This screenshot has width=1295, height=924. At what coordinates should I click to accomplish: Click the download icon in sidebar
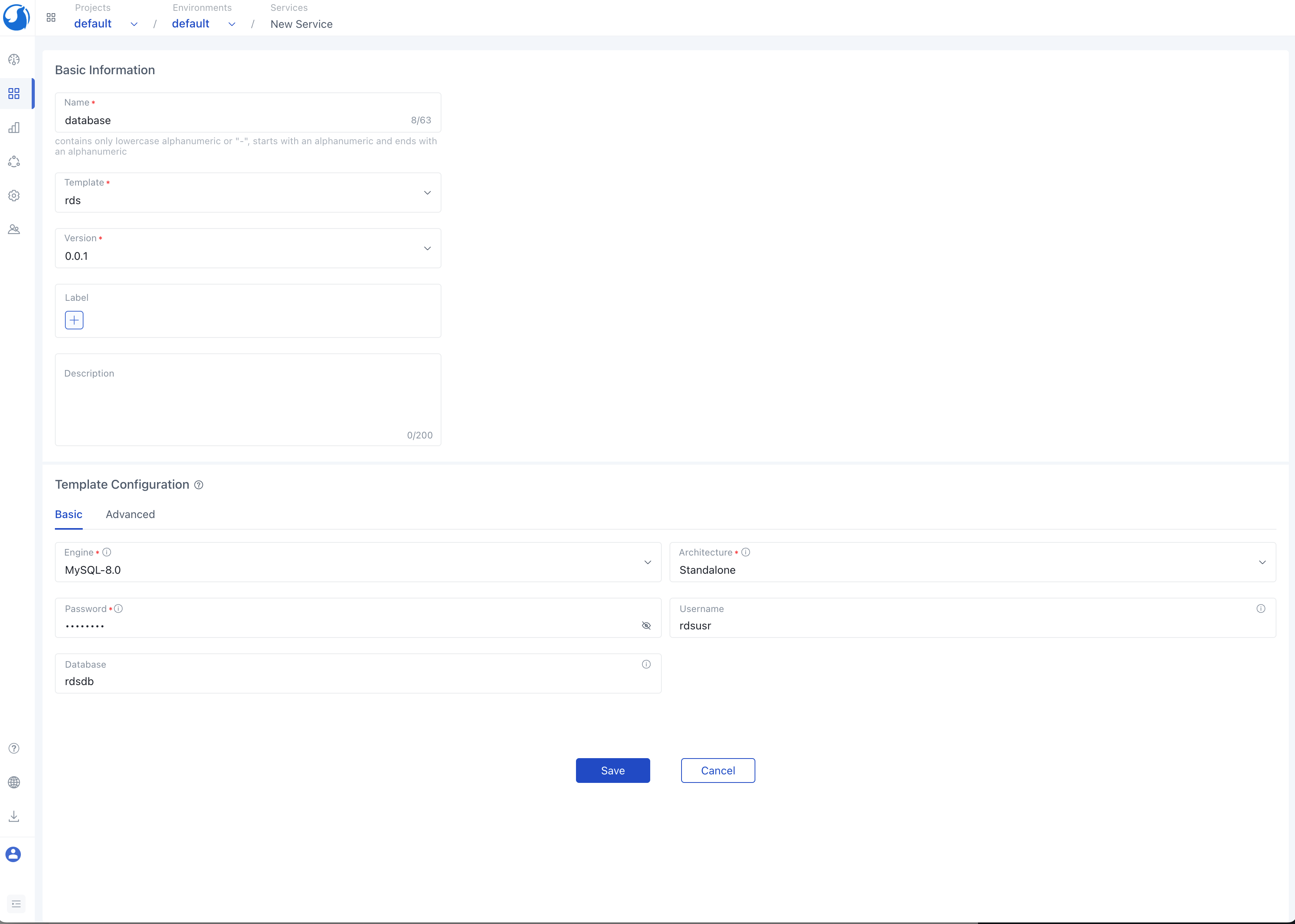14,817
